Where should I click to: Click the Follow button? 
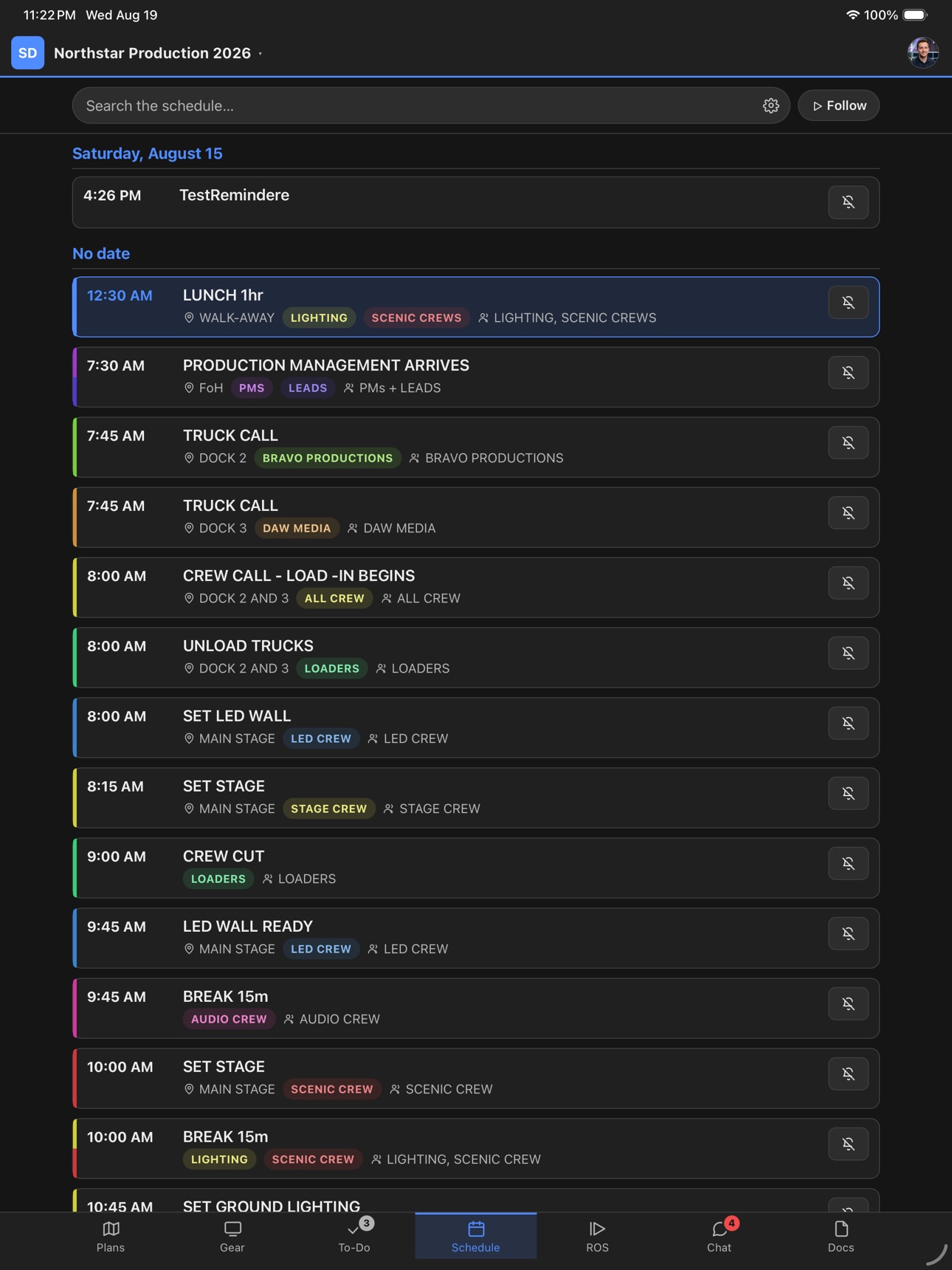838,106
